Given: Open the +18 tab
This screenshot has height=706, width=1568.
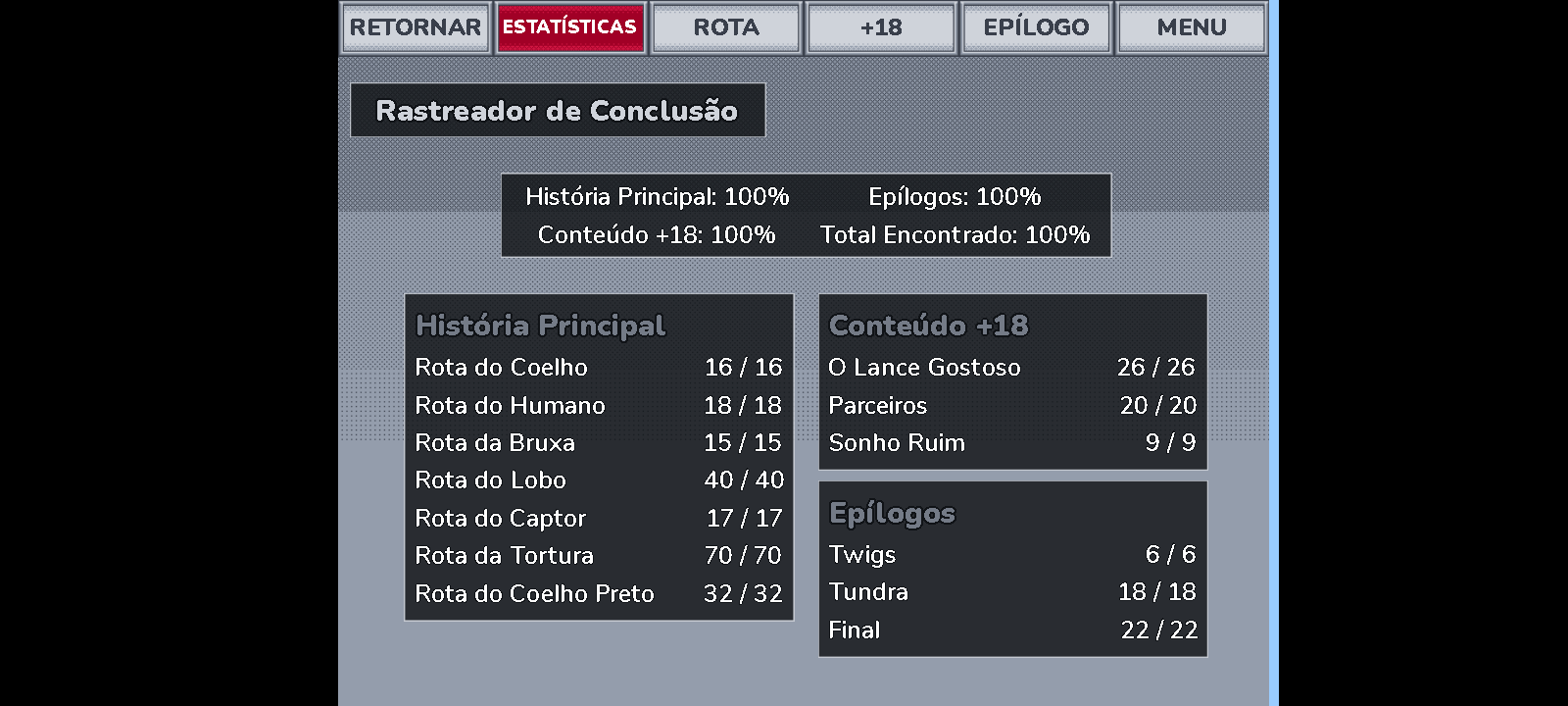Looking at the screenshot, I should pyautogui.click(x=881, y=27).
